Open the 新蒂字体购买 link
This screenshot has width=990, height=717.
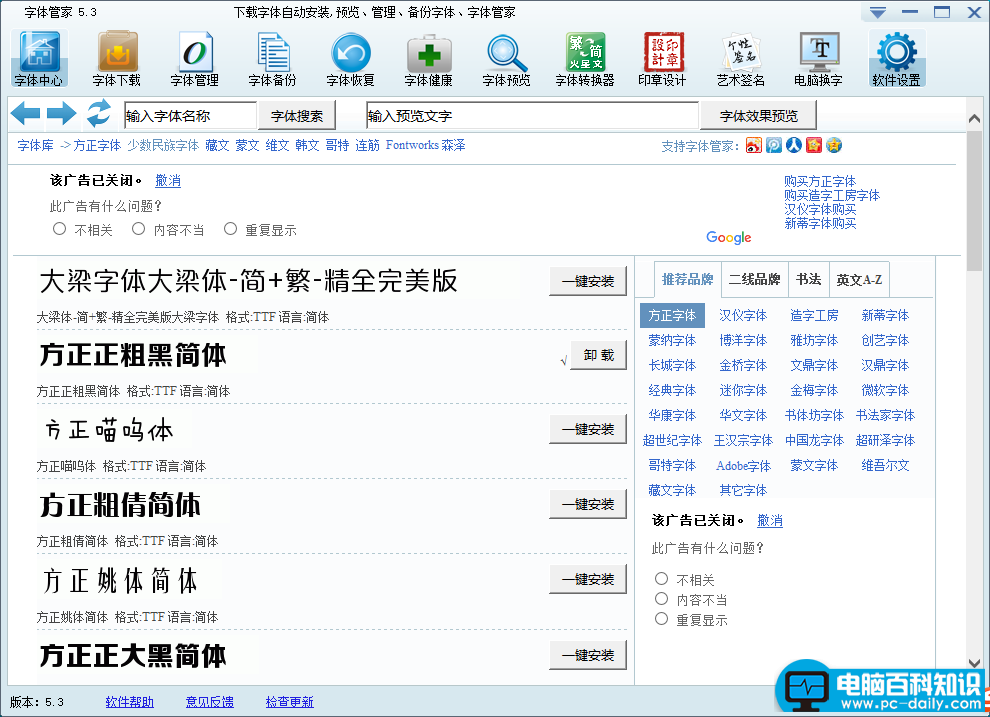820,223
